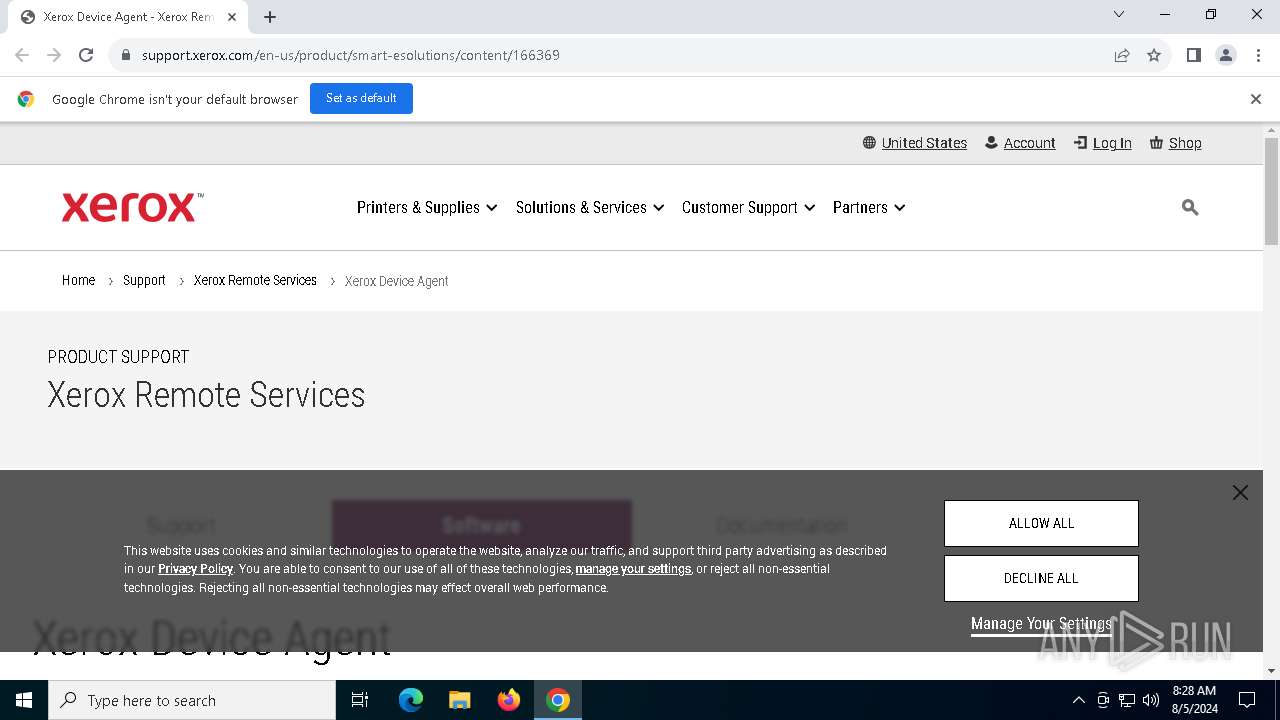Bookmark this page with star icon
The image size is (1280, 720).
click(x=1154, y=55)
